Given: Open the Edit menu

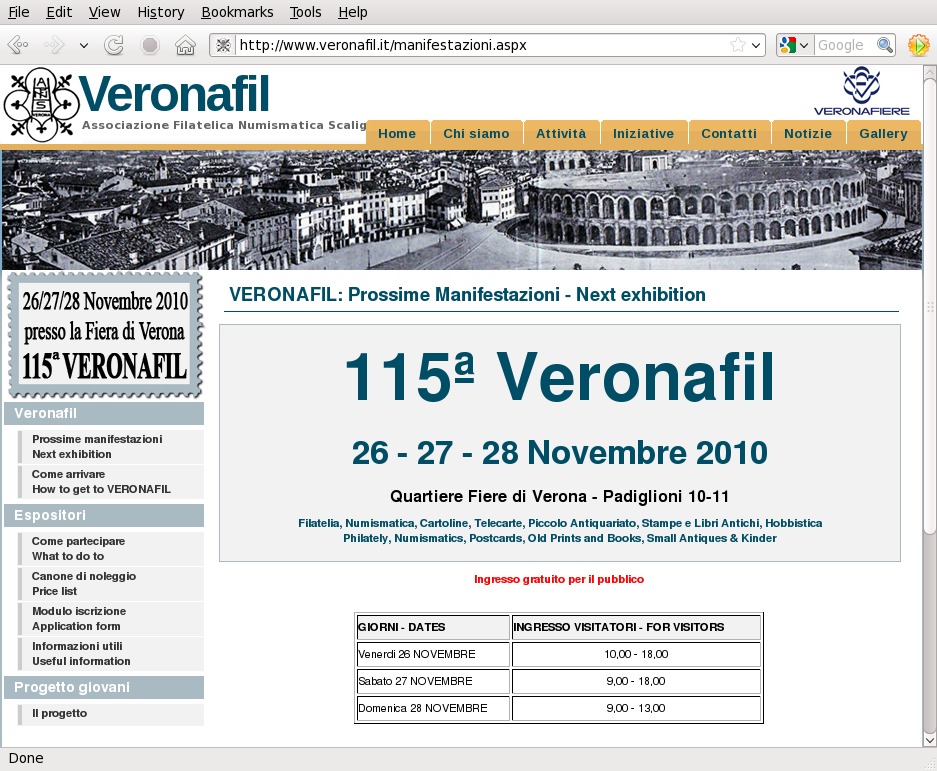Looking at the screenshot, I should [59, 12].
